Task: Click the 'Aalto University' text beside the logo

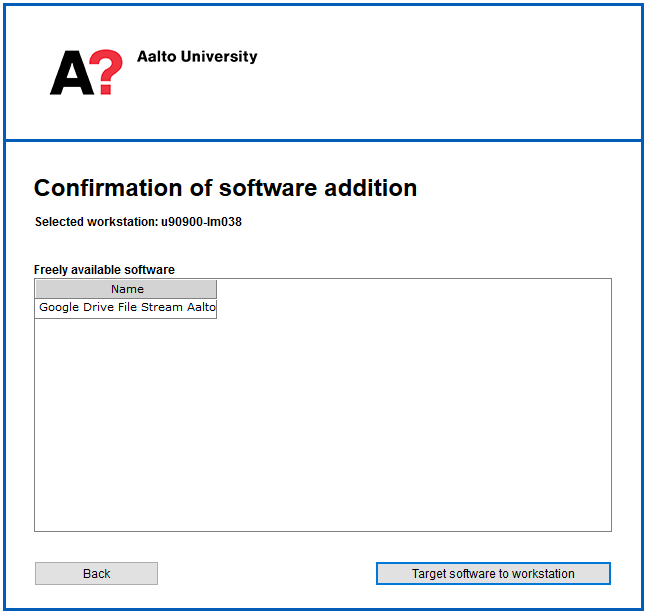Action: pyautogui.click(x=197, y=57)
